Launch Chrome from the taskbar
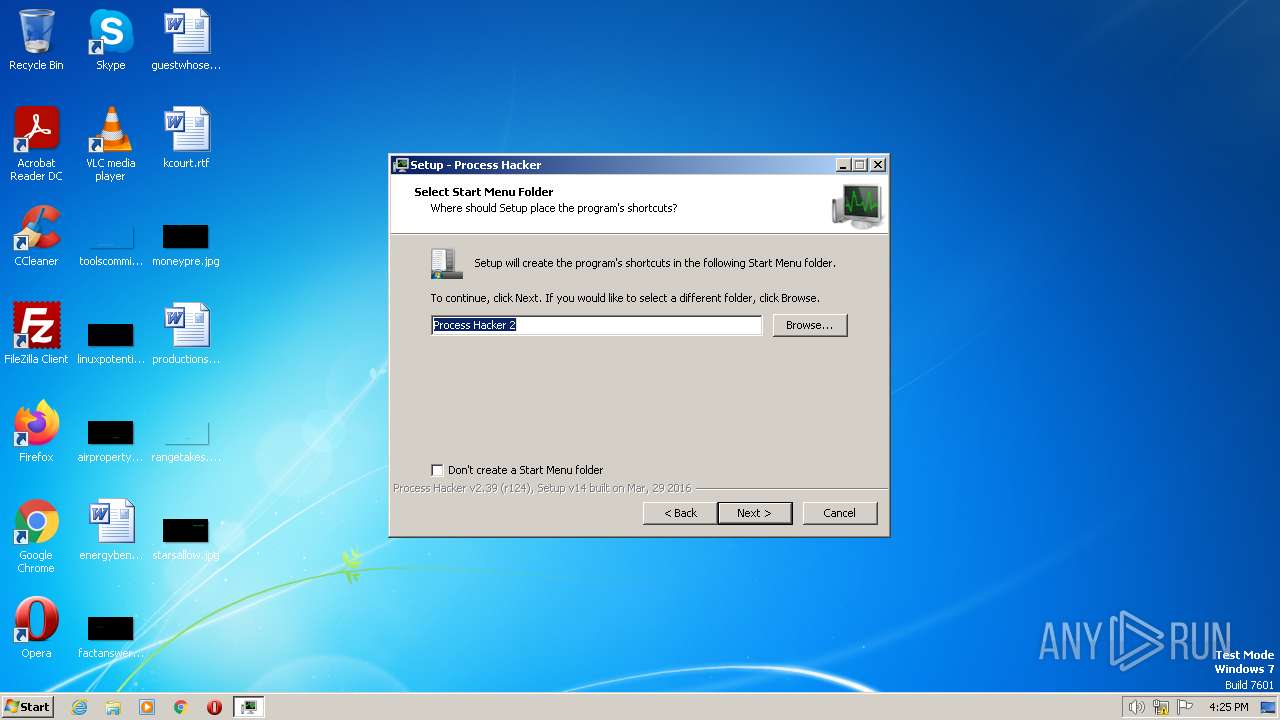Viewport: 1280px width, 720px height. coord(181,707)
